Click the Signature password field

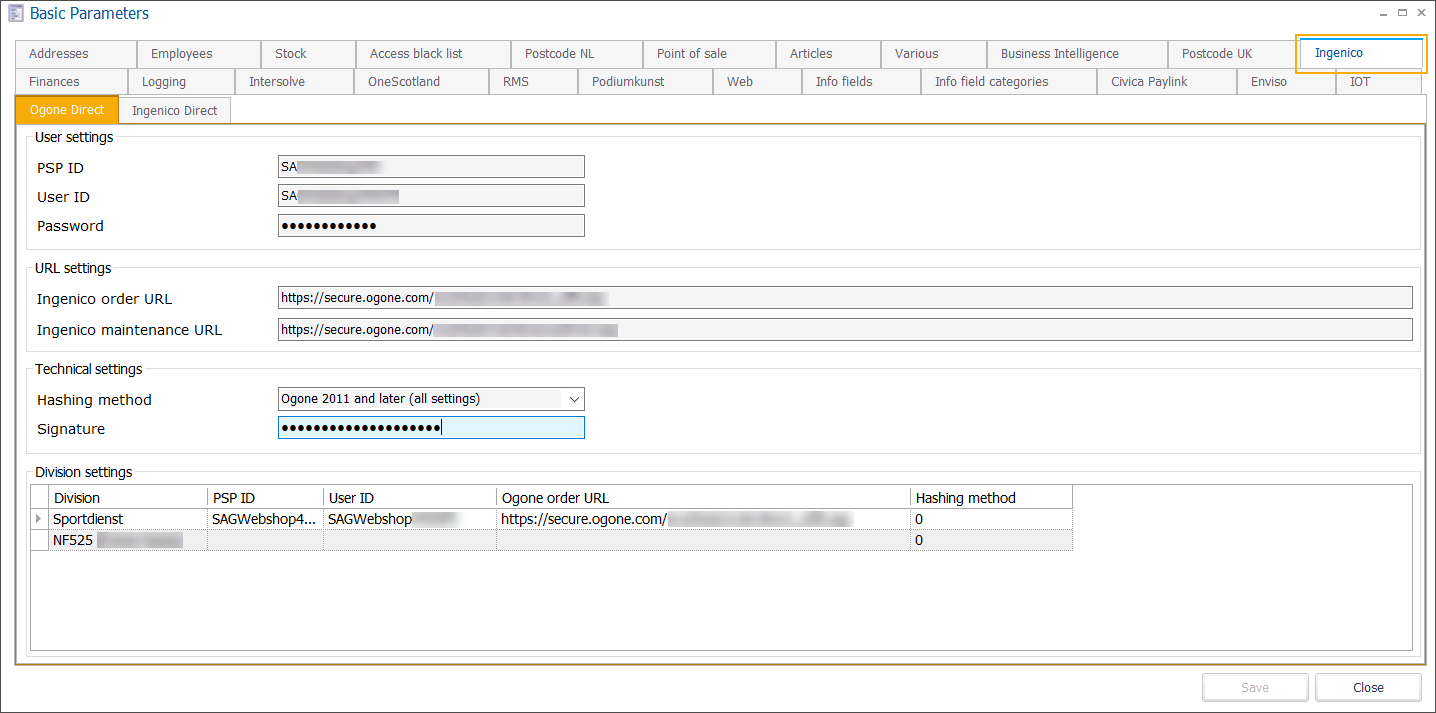click(x=431, y=427)
